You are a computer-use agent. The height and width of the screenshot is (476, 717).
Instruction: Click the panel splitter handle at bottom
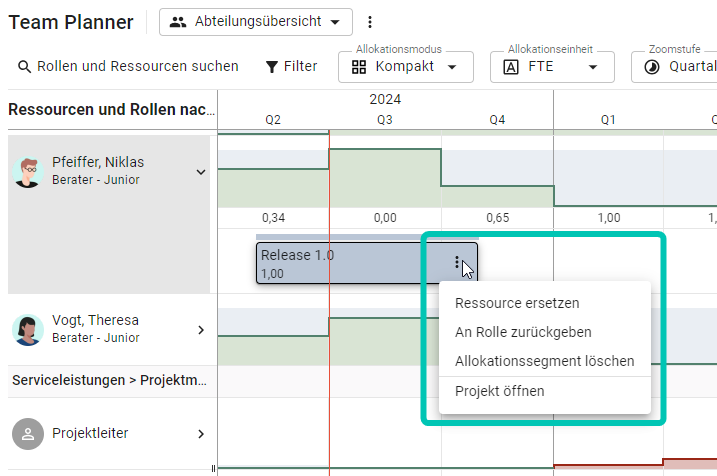pos(214,468)
